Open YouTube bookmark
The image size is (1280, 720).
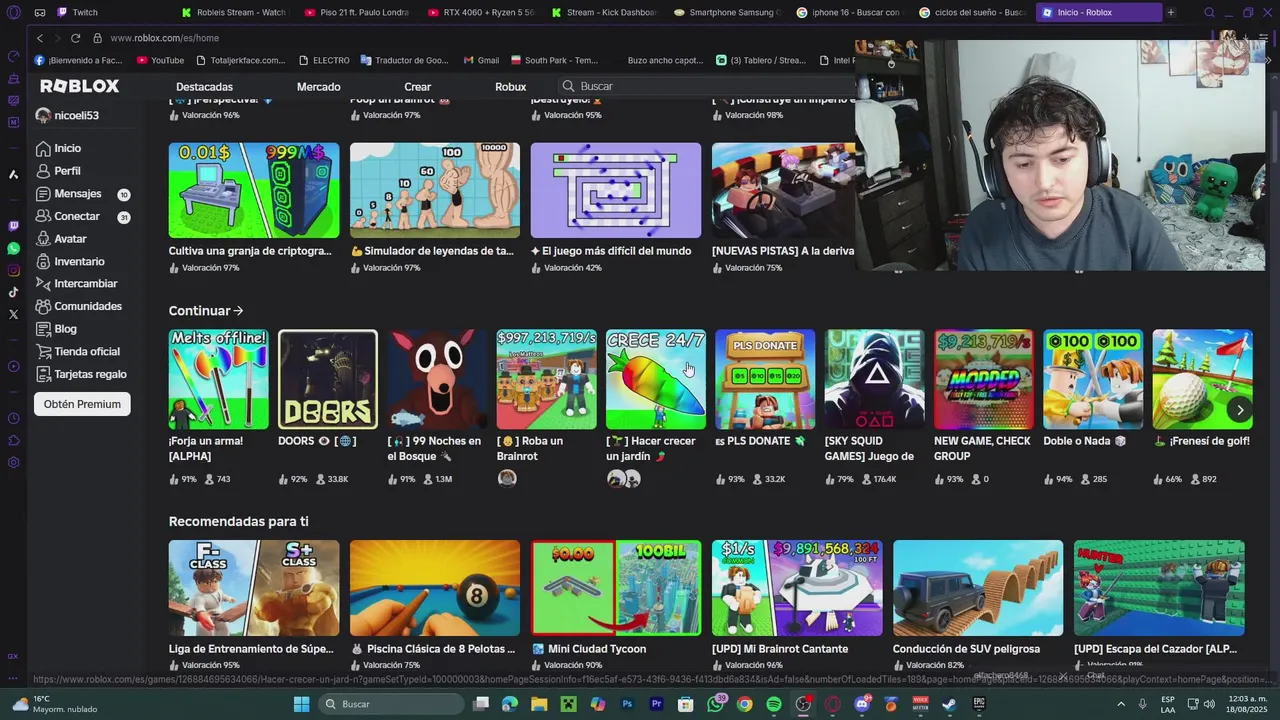[x=159, y=60]
